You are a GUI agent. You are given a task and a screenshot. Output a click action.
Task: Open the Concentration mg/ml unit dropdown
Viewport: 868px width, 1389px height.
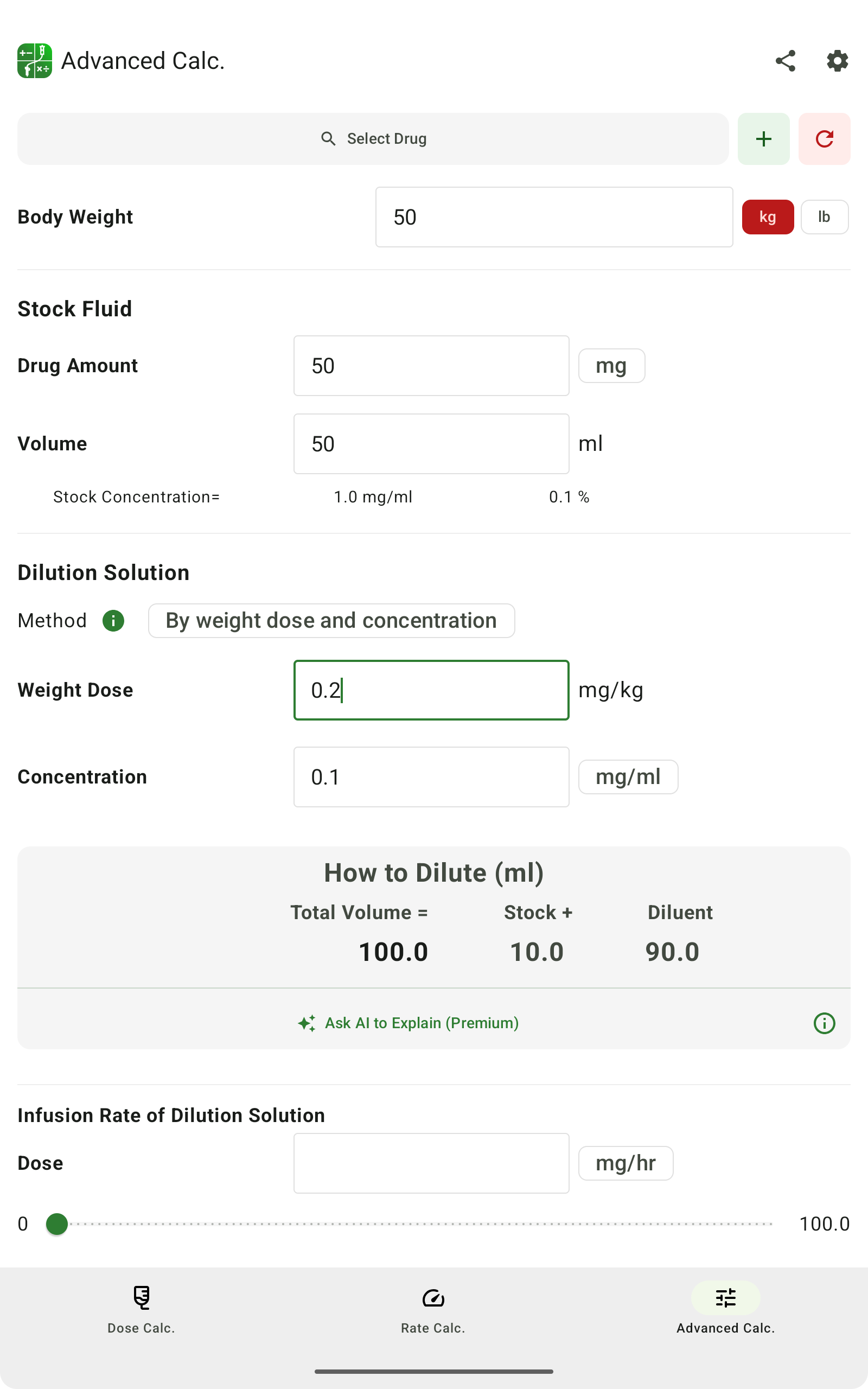(x=628, y=777)
